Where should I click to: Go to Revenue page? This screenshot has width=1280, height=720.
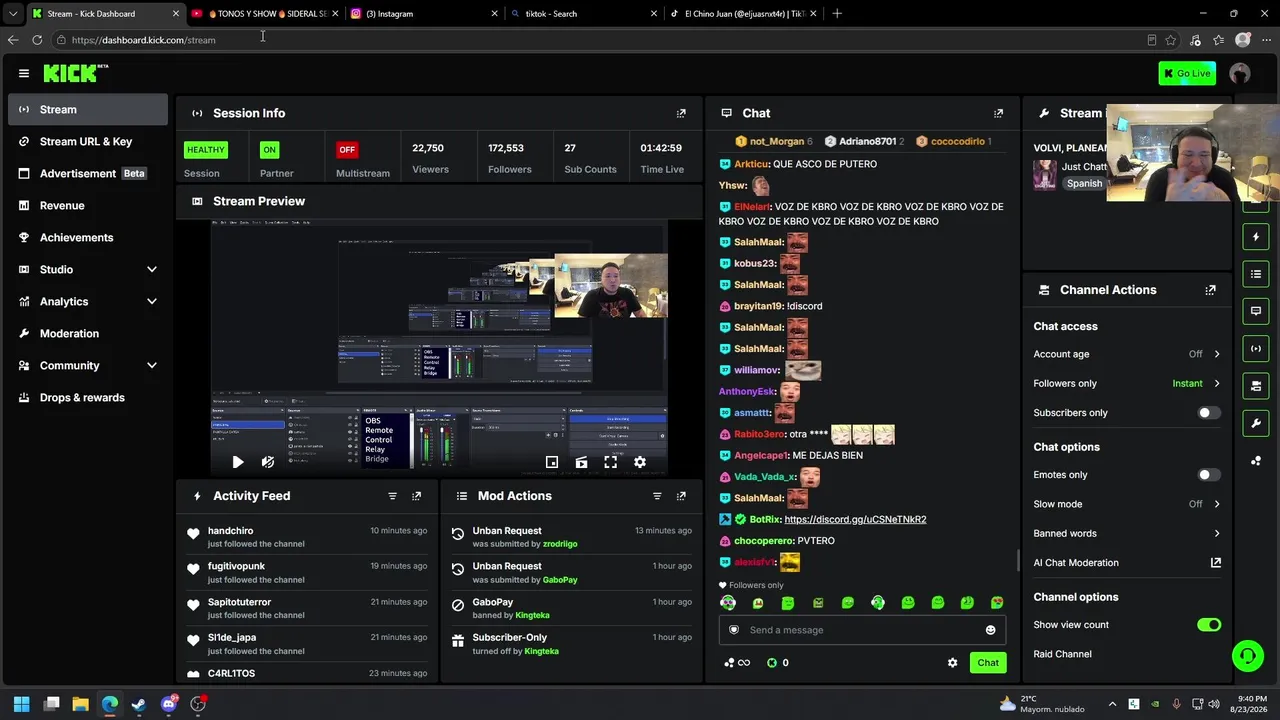point(88,206)
